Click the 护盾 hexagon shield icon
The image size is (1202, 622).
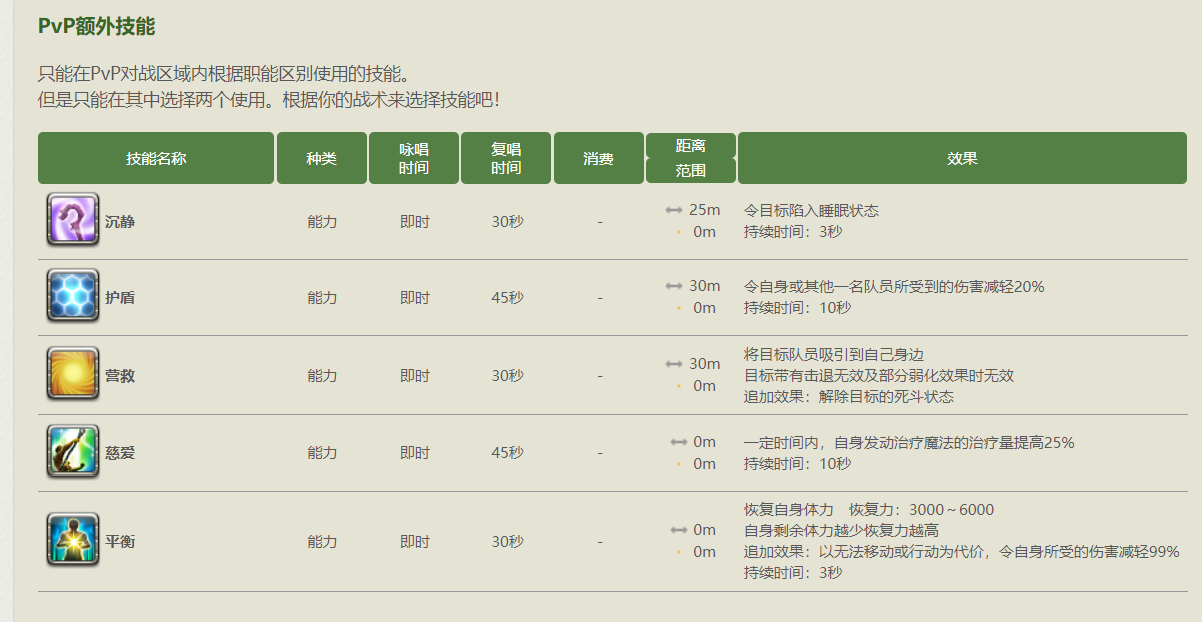[x=72, y=296]
